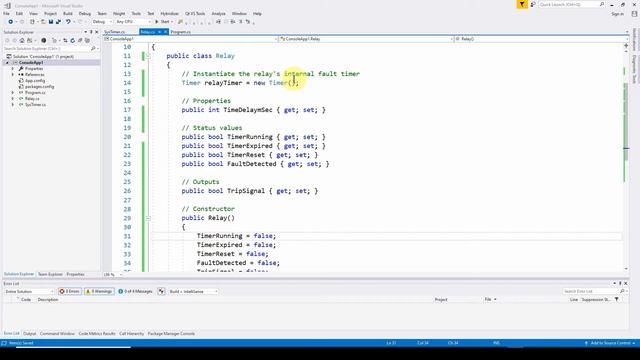Switch to the Team Explorer tab

coord(50,274)
